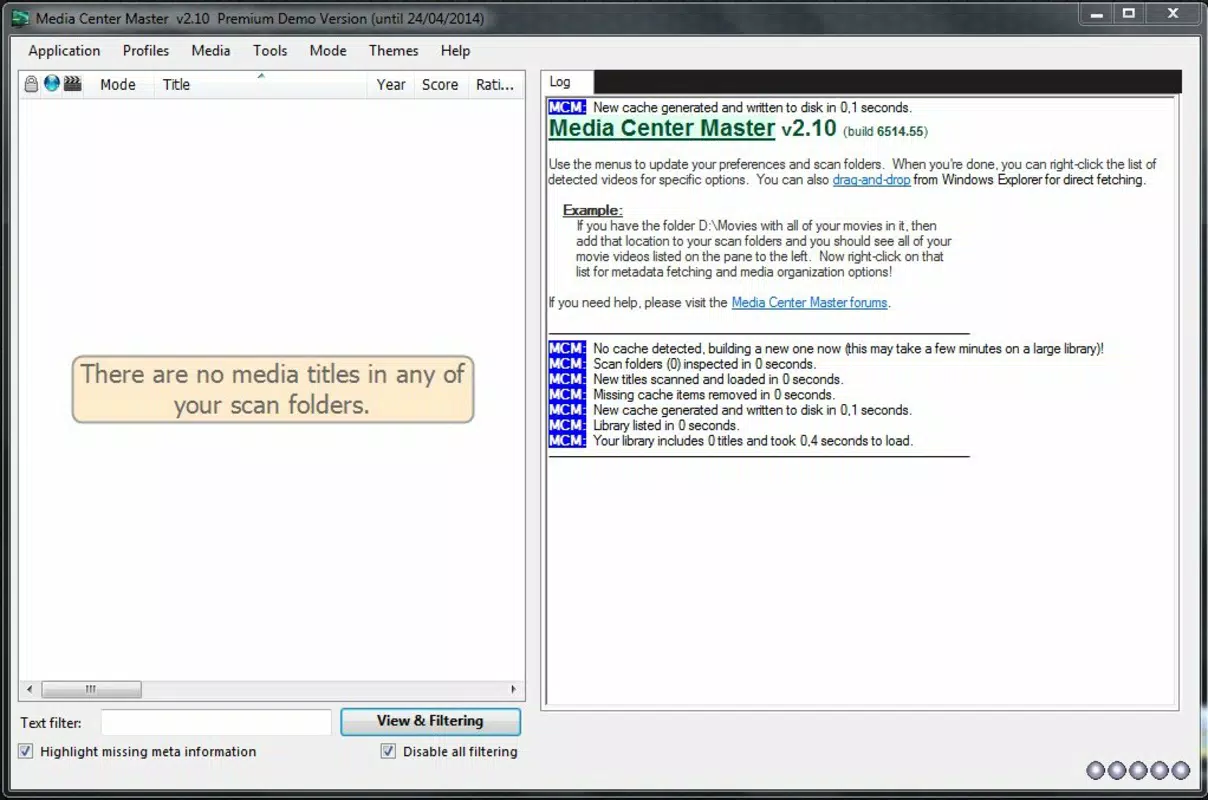Toggle Highlight missing meta information checkbox
The height and width of the screenshot is (800, 1208).
(26, 751)
